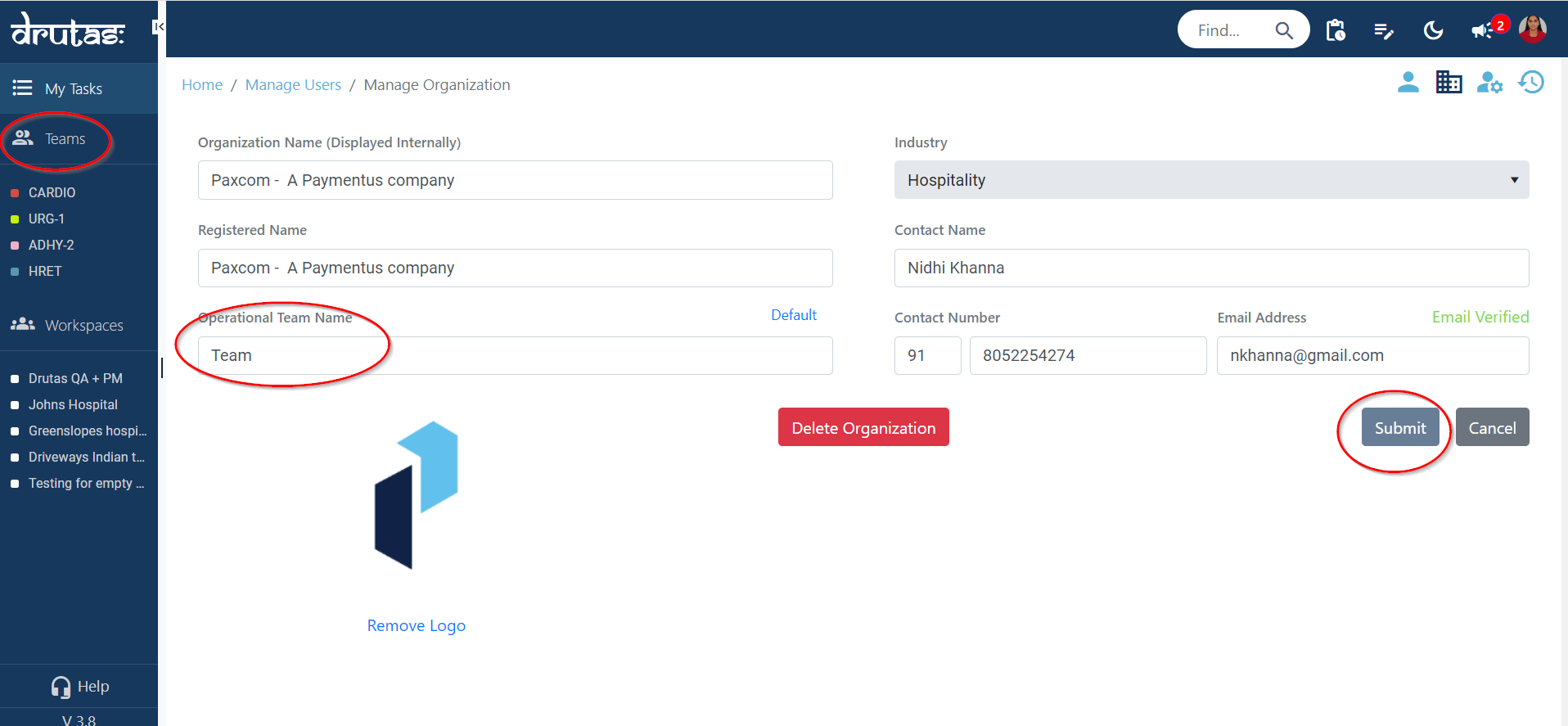
Task: Click the Remove Logo link
Action: [416, 625]
